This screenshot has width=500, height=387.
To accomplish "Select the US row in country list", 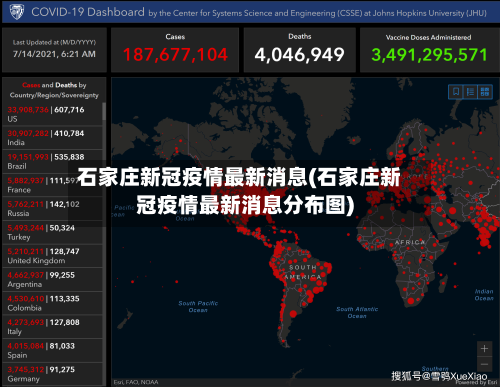I will [52, 114].
